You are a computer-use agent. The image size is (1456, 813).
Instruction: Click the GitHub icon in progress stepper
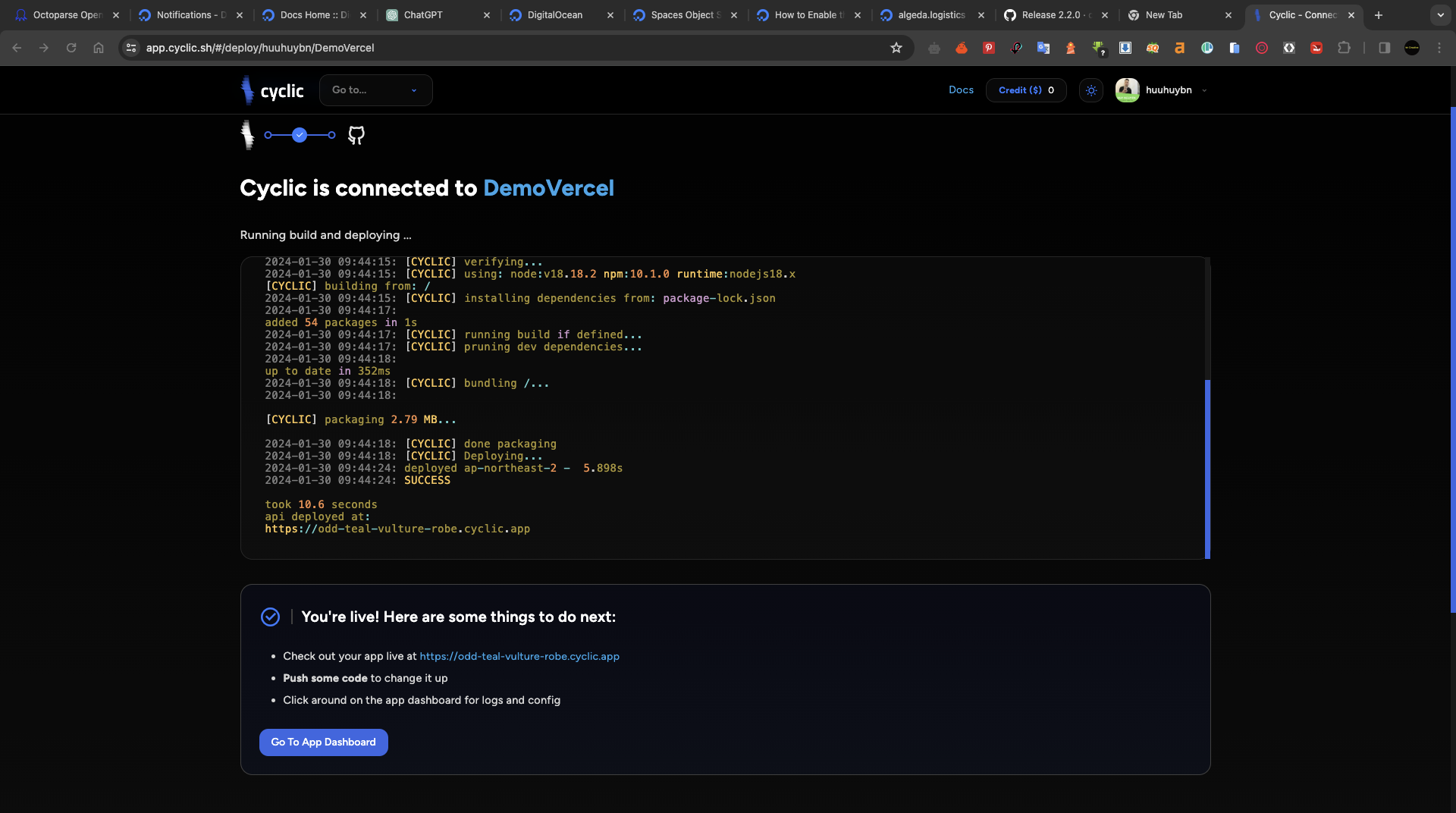tap(356, 135)
